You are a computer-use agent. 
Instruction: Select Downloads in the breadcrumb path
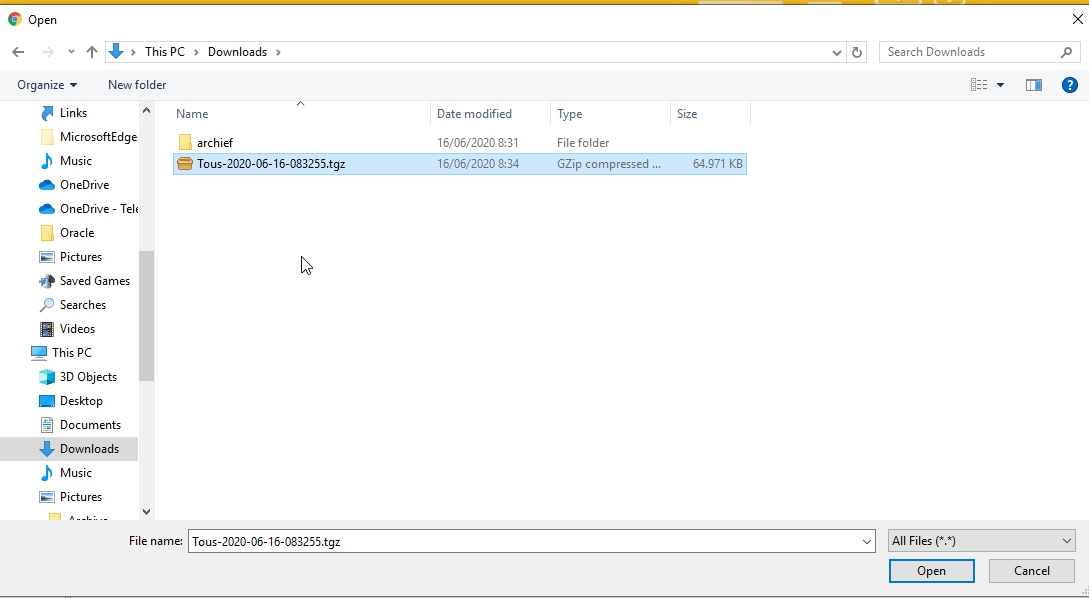[238, 52]
